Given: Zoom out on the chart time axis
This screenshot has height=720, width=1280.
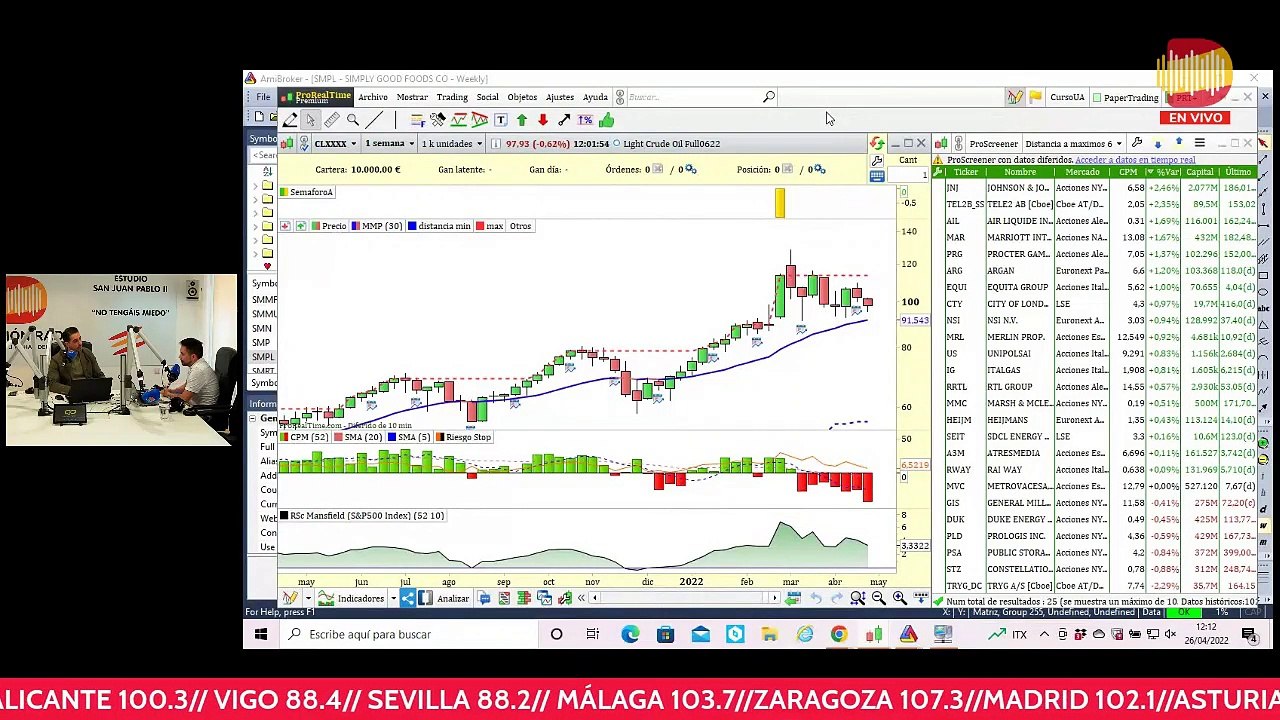Looking at the screenshot, I should click(878, 598).
